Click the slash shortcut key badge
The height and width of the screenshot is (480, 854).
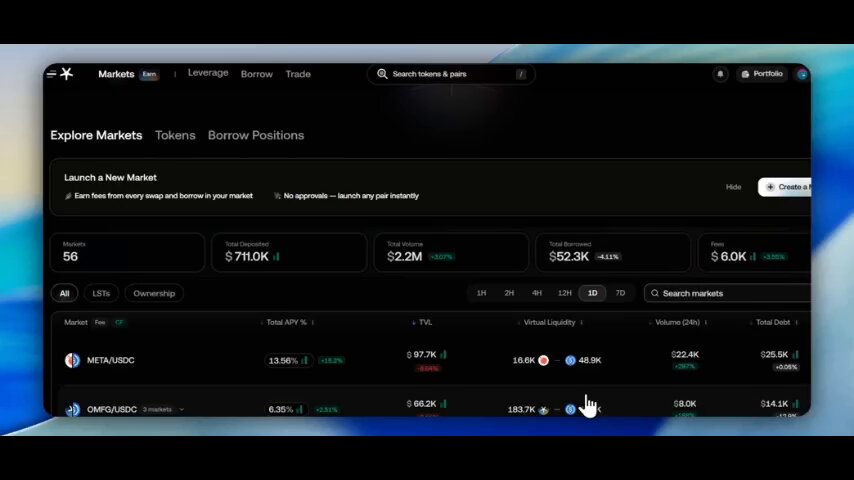tap(521, 74)
